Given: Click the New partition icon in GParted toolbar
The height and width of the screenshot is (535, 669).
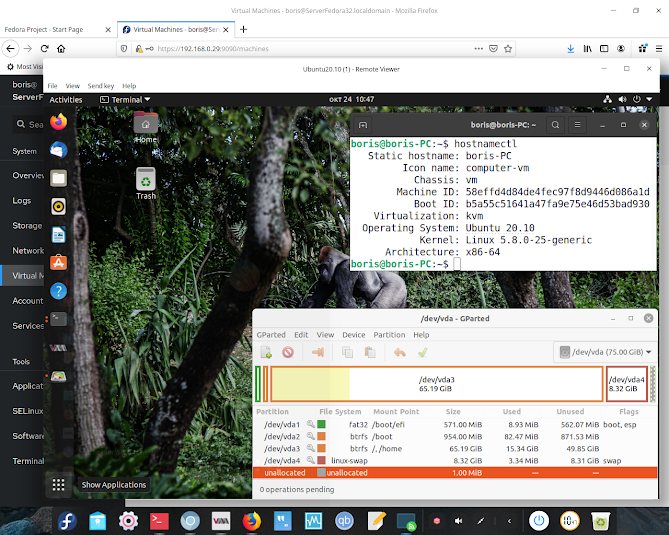Looking at the screenshot, I should (x=266, y=352).
